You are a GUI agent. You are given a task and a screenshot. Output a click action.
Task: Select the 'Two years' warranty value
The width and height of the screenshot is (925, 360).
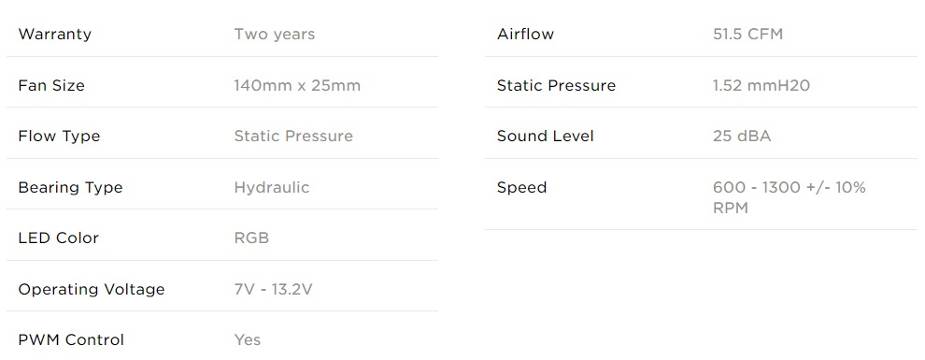pos(274,34)
